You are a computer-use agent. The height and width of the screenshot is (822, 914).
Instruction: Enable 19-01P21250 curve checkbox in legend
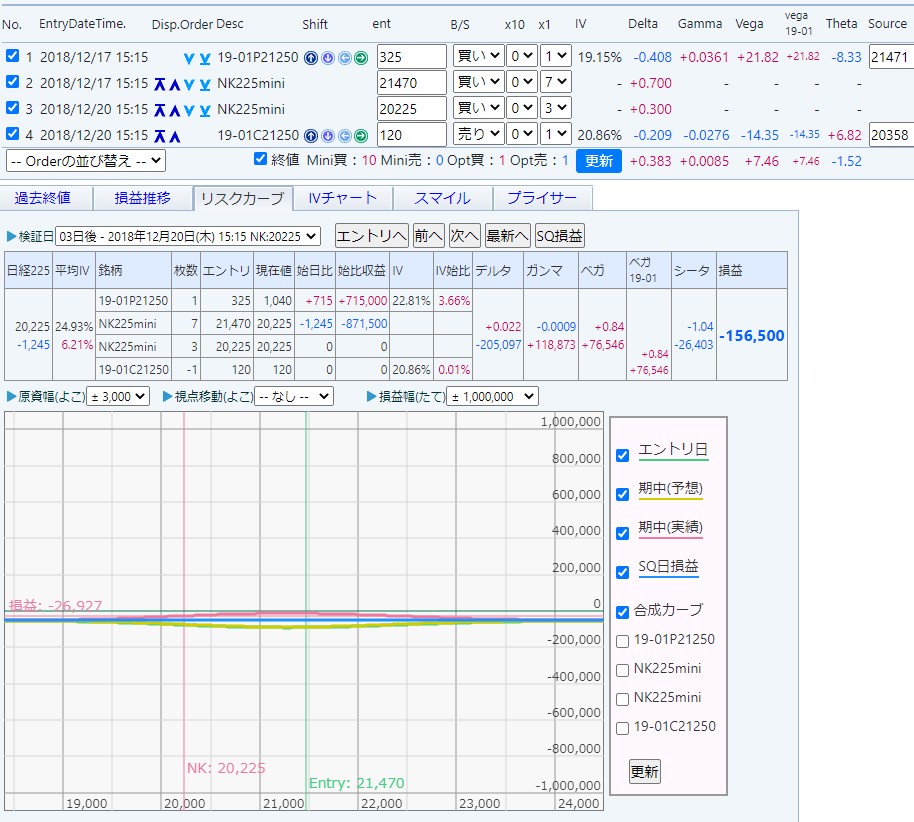[623, 641]
